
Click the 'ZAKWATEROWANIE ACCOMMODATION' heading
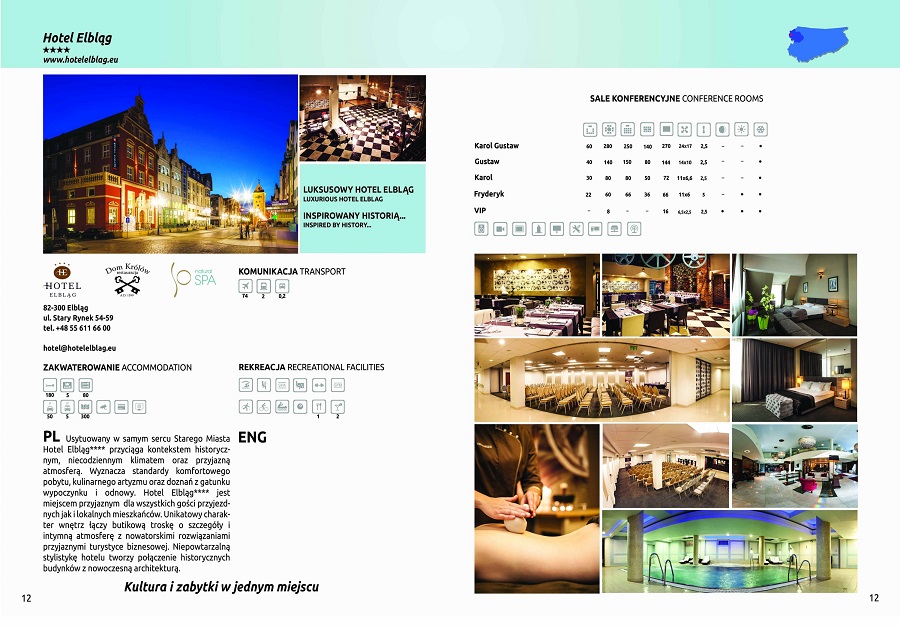[x=118, y=367]
